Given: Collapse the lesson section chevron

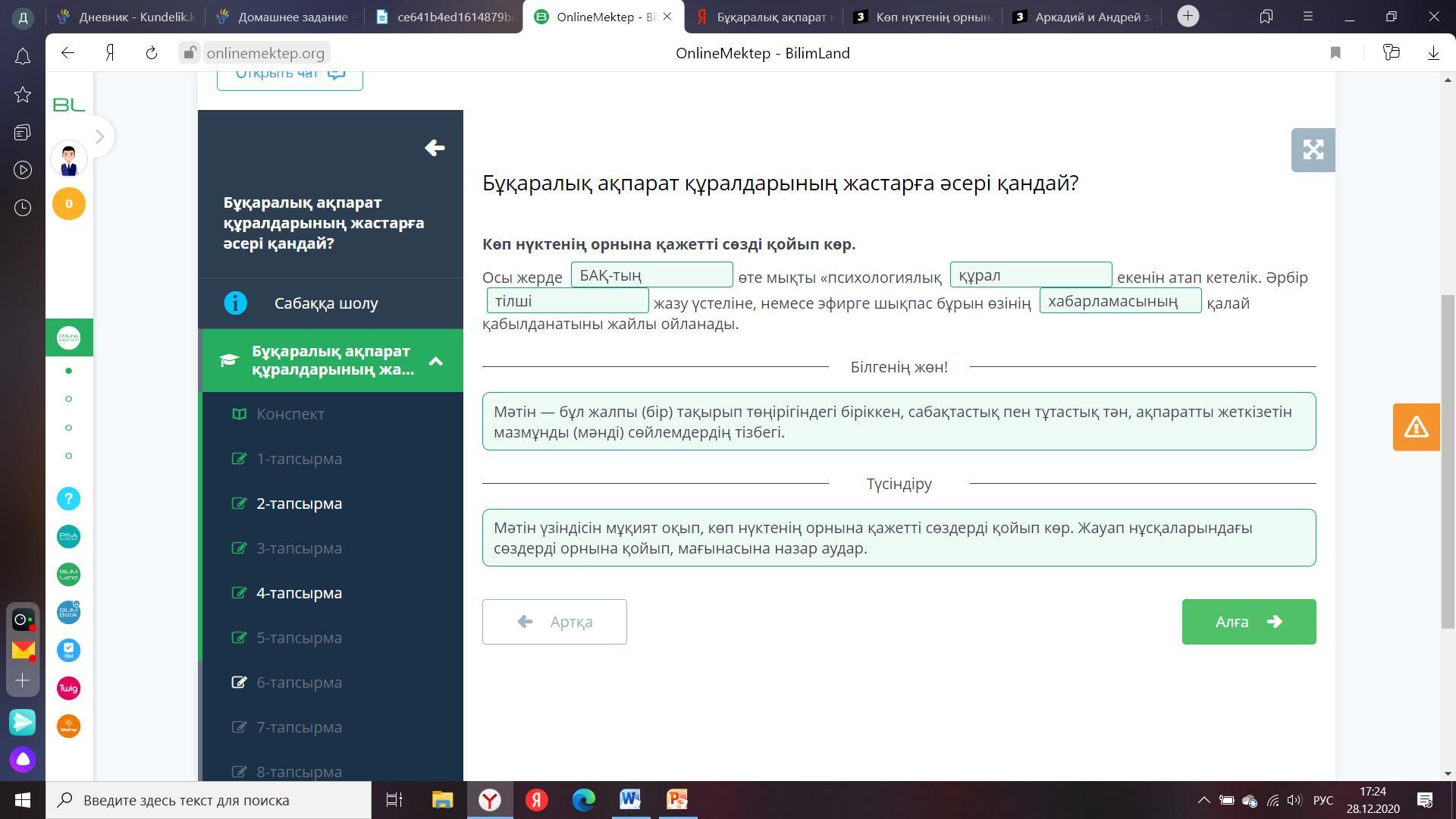Looking at the screenshot, I should (435, 361).
